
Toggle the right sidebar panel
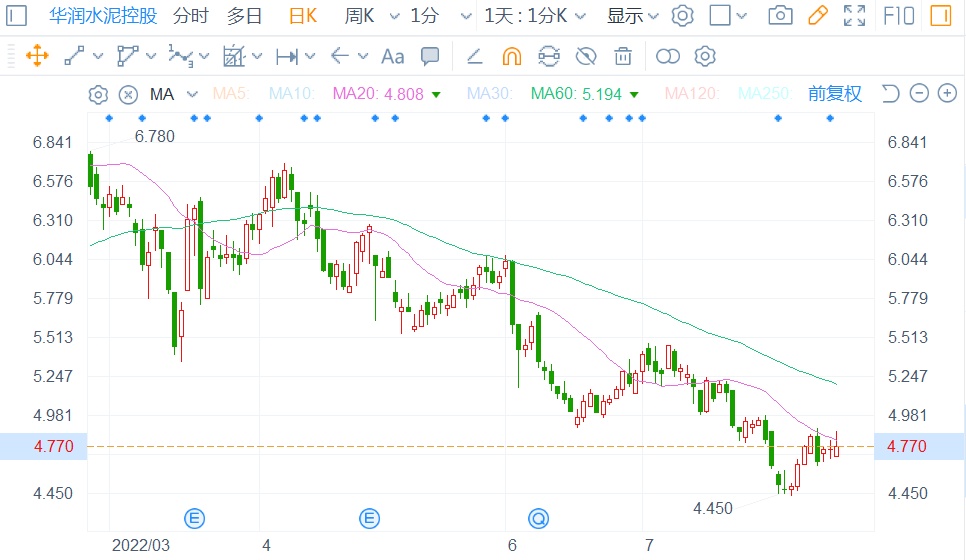click(x=941, y=16)
